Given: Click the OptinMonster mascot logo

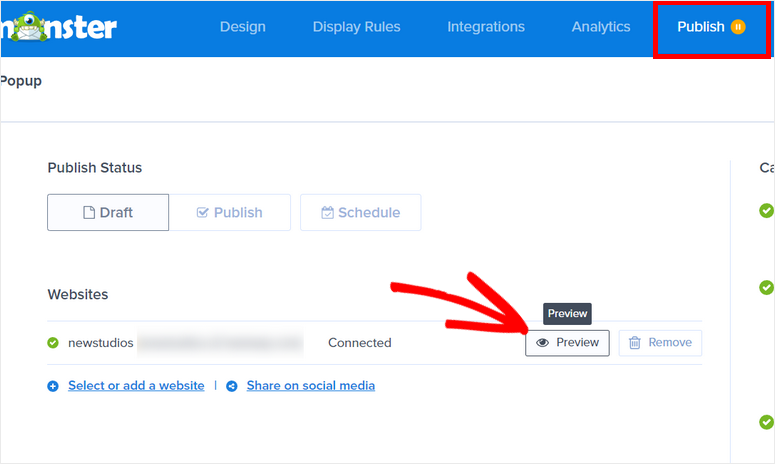Looking at the screenshot, I should [29, 27].
